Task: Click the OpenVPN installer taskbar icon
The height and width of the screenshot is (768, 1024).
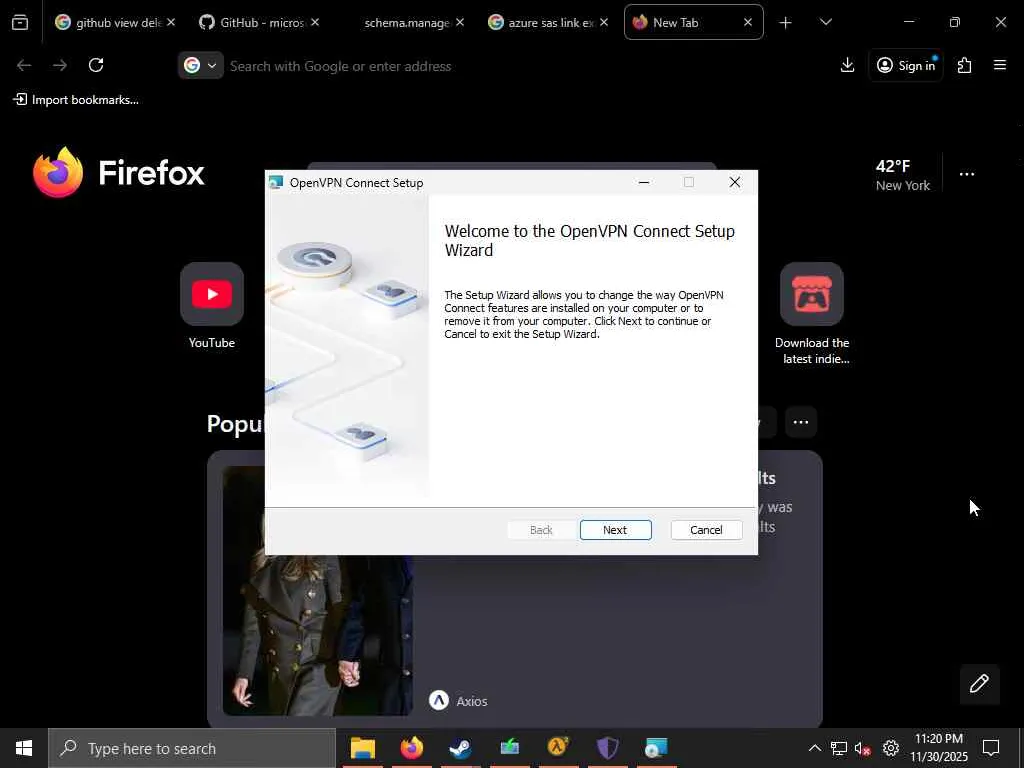Action: (656, 748)
